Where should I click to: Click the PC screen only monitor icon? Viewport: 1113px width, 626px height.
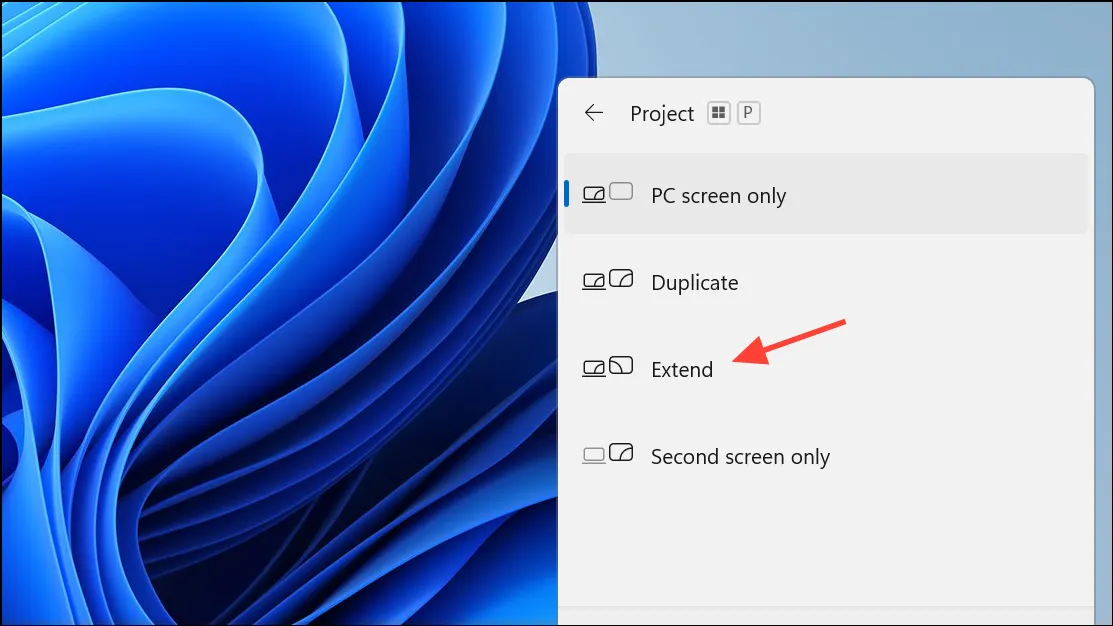coord(608,193)
